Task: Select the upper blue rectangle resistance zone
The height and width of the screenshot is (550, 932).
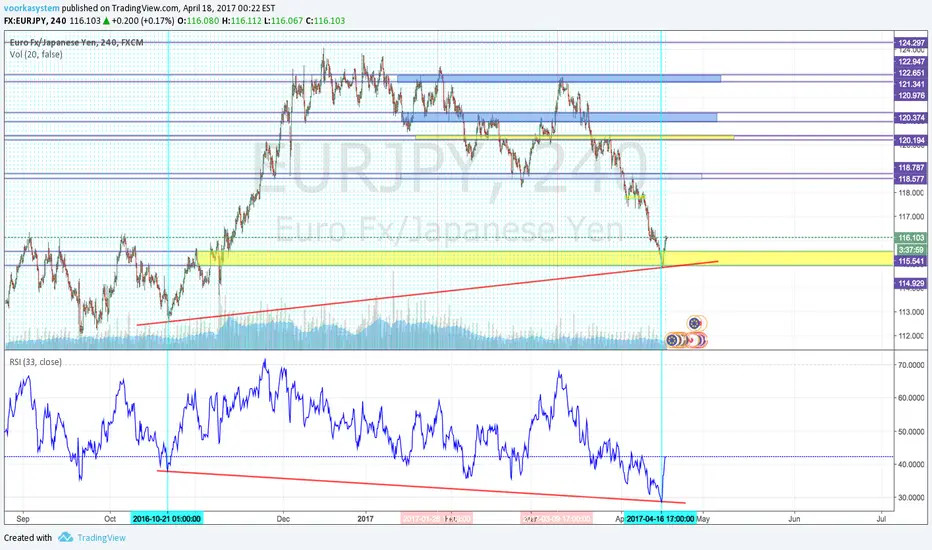Action: click(x=559, y=78)
